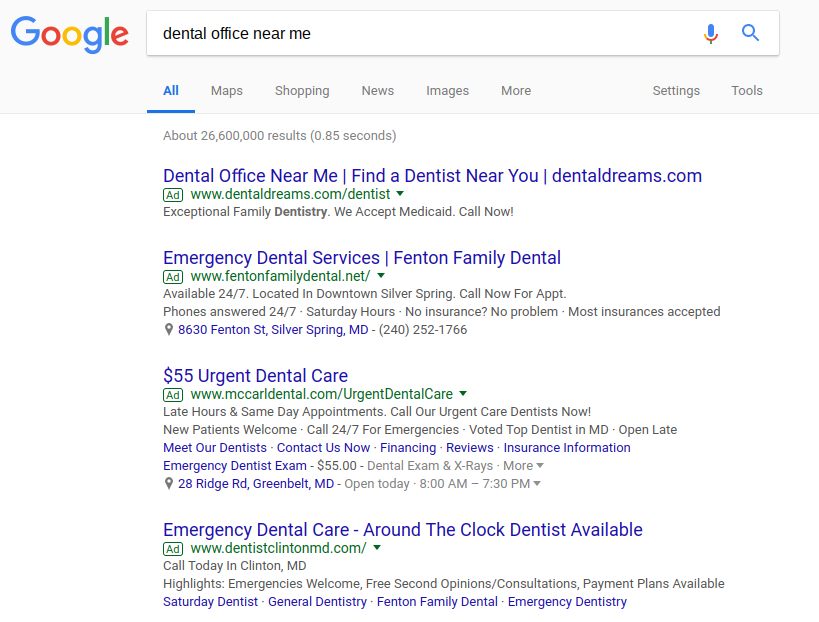Open the 8630 Fenton St, Silver Spring address link
The image size is (819, 622).
pyautogui.click(x=273, y=330)
